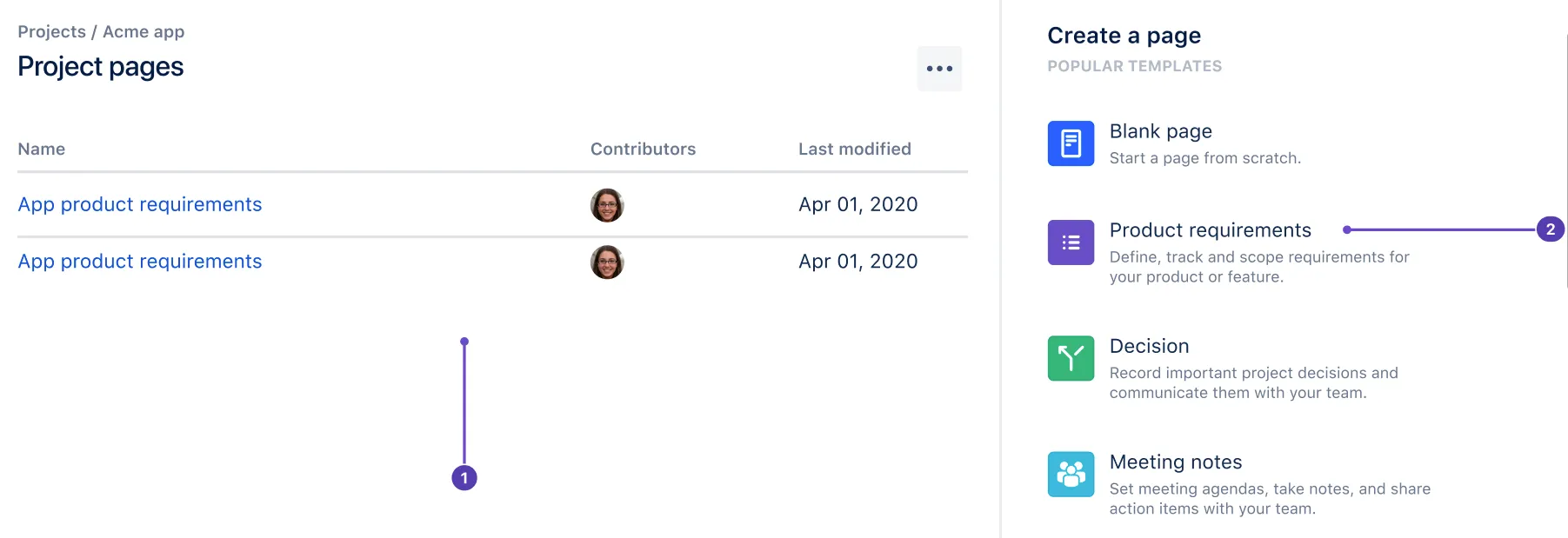Choose the Product requirements template title

point(1211,230)
